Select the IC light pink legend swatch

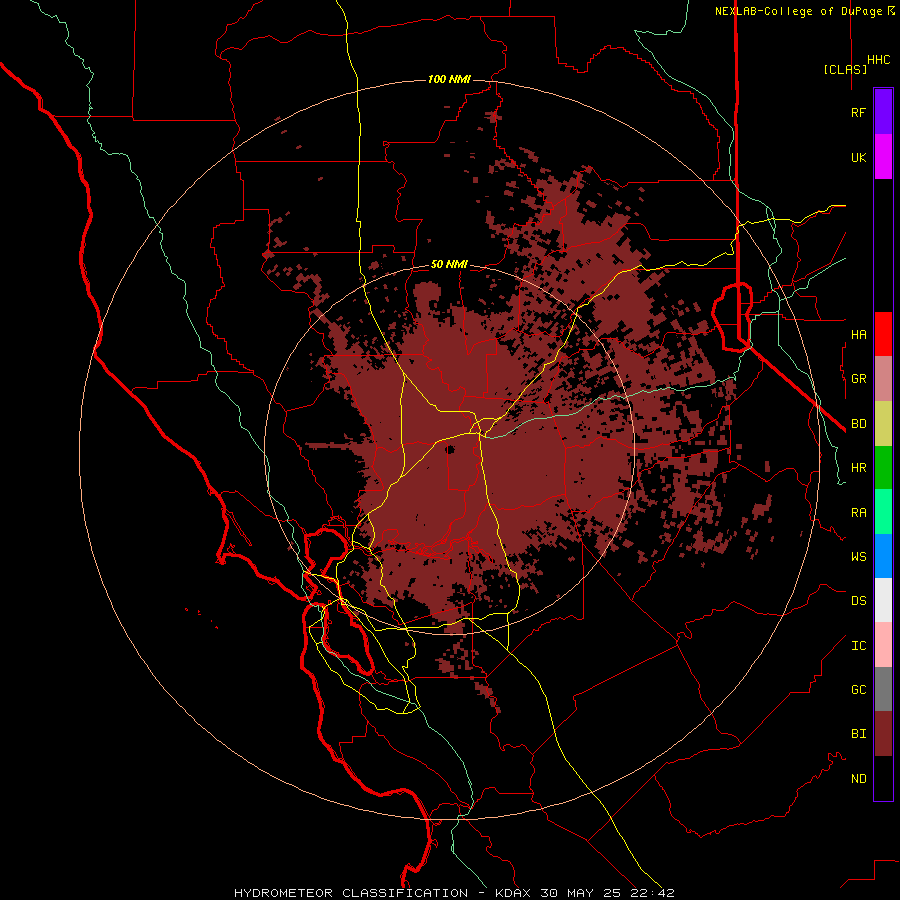[883, 645]
